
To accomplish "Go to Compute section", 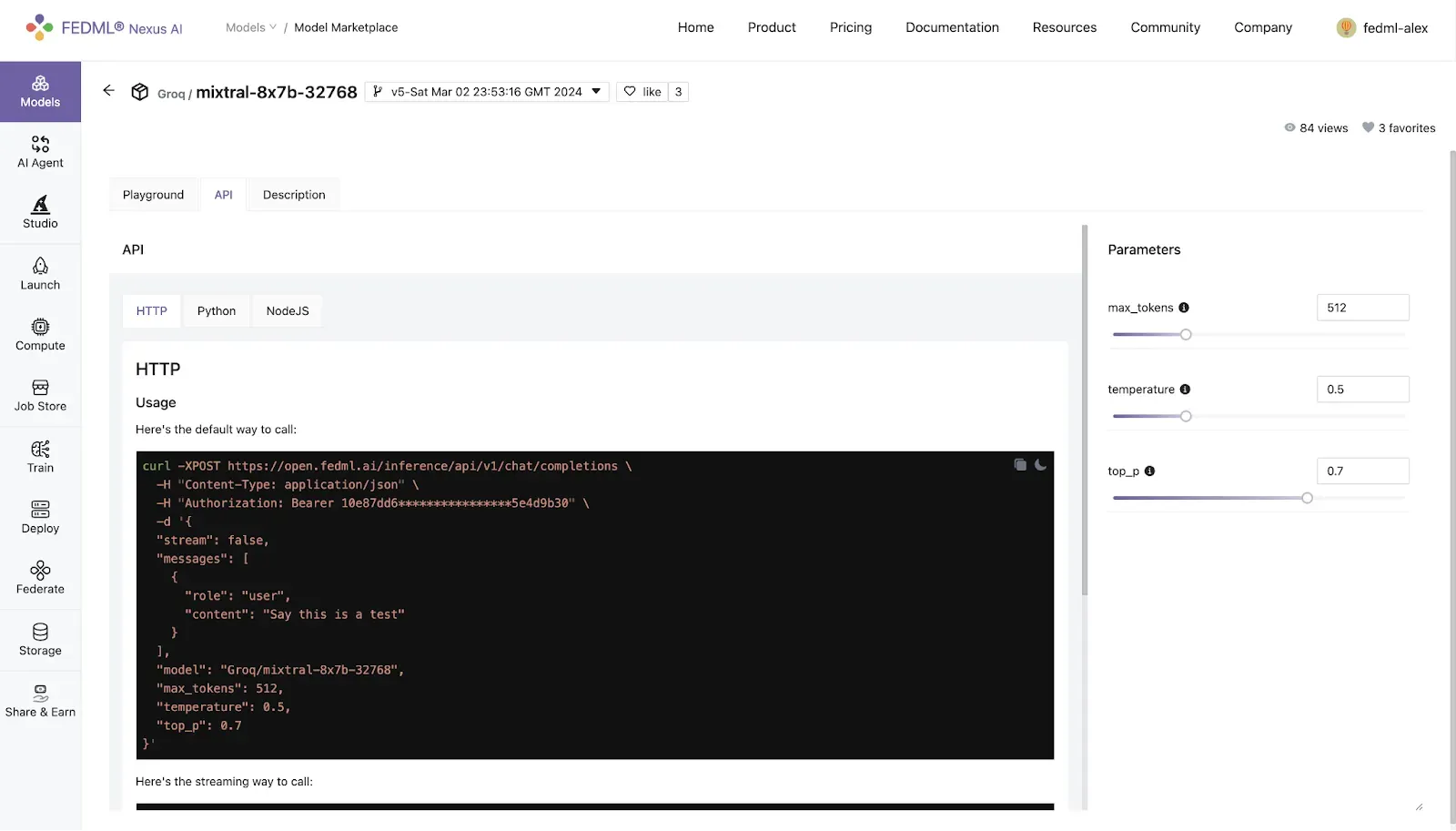I will [40, 335].
